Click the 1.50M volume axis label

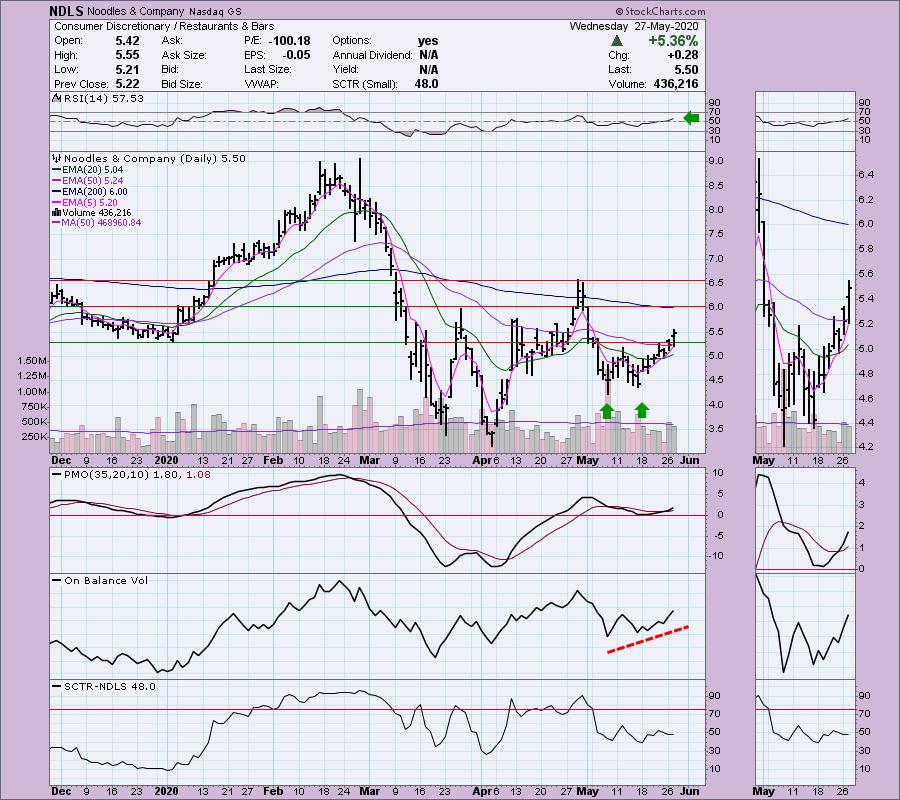tap(32, 361)
